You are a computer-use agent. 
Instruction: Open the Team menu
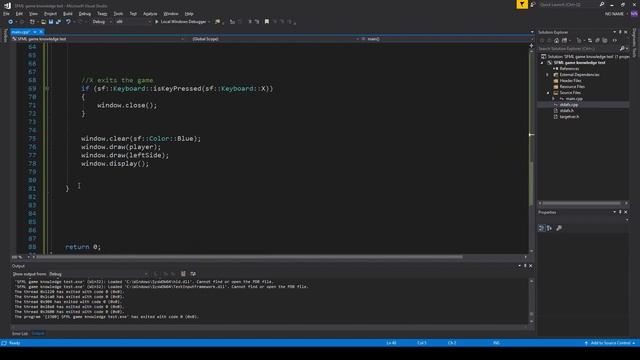(102, 14)
